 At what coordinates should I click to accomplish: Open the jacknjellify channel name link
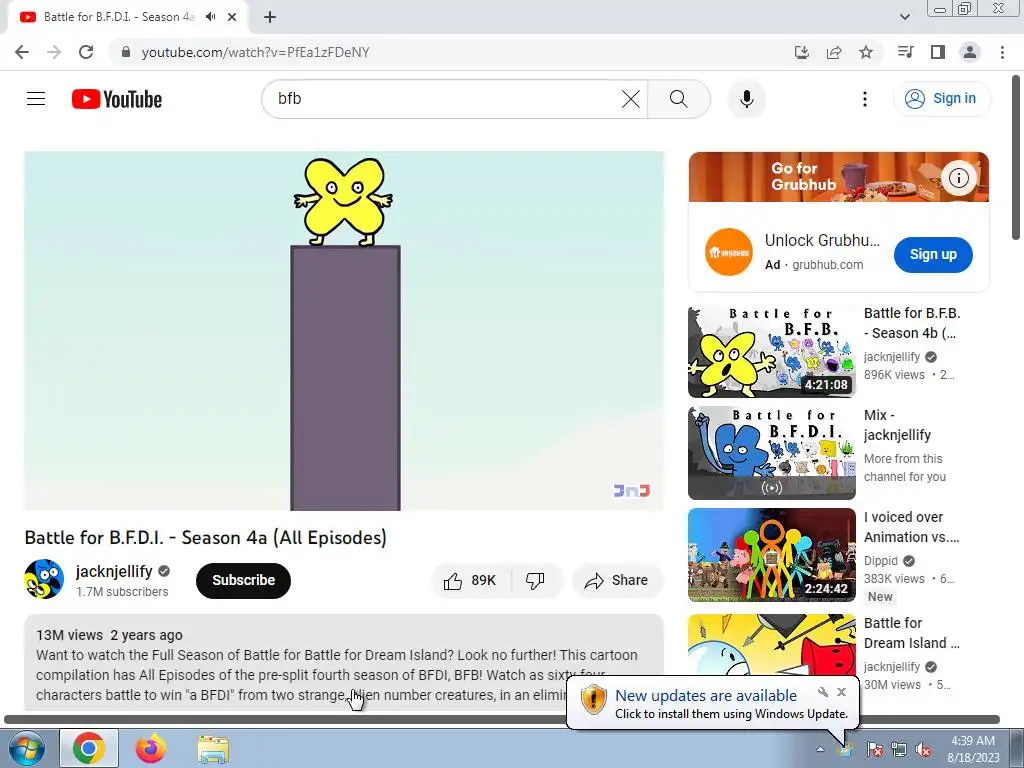114,571
